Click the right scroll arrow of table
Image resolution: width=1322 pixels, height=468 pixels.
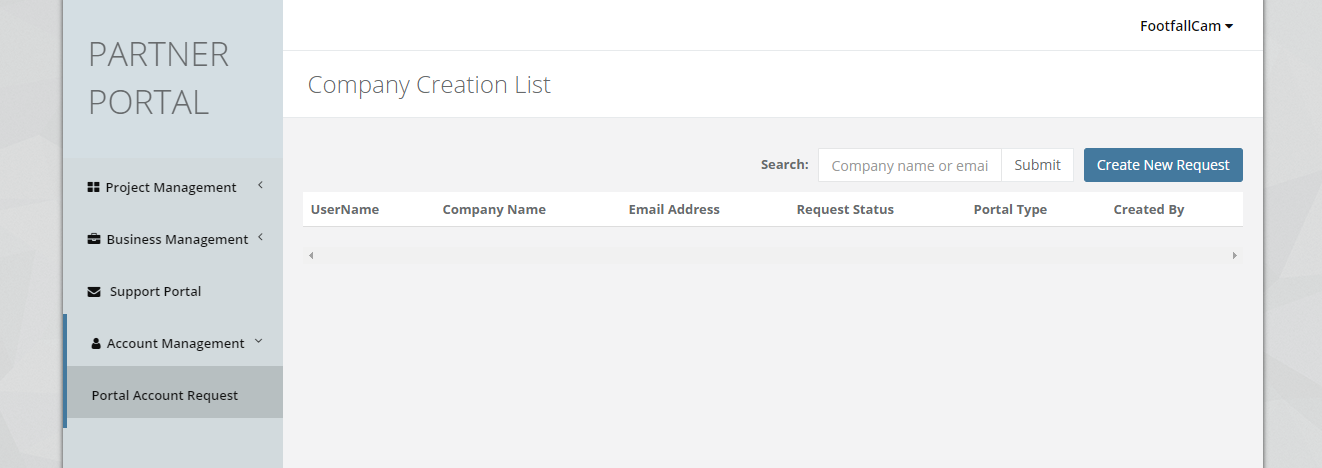pos(1234,256)
